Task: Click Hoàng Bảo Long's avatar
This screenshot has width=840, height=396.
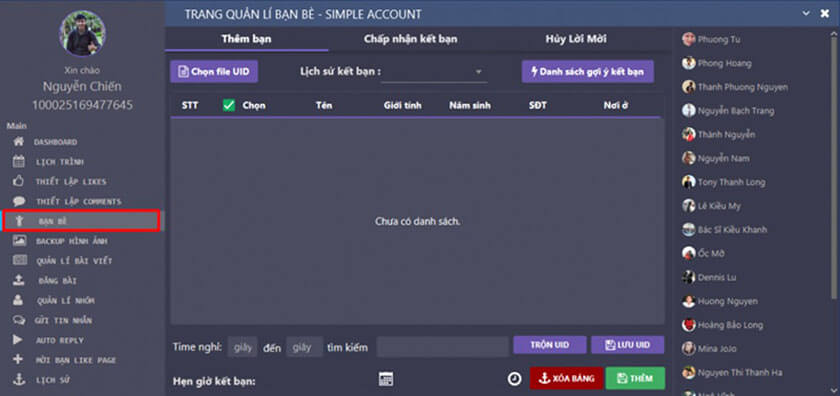Action: click(688, 325)
